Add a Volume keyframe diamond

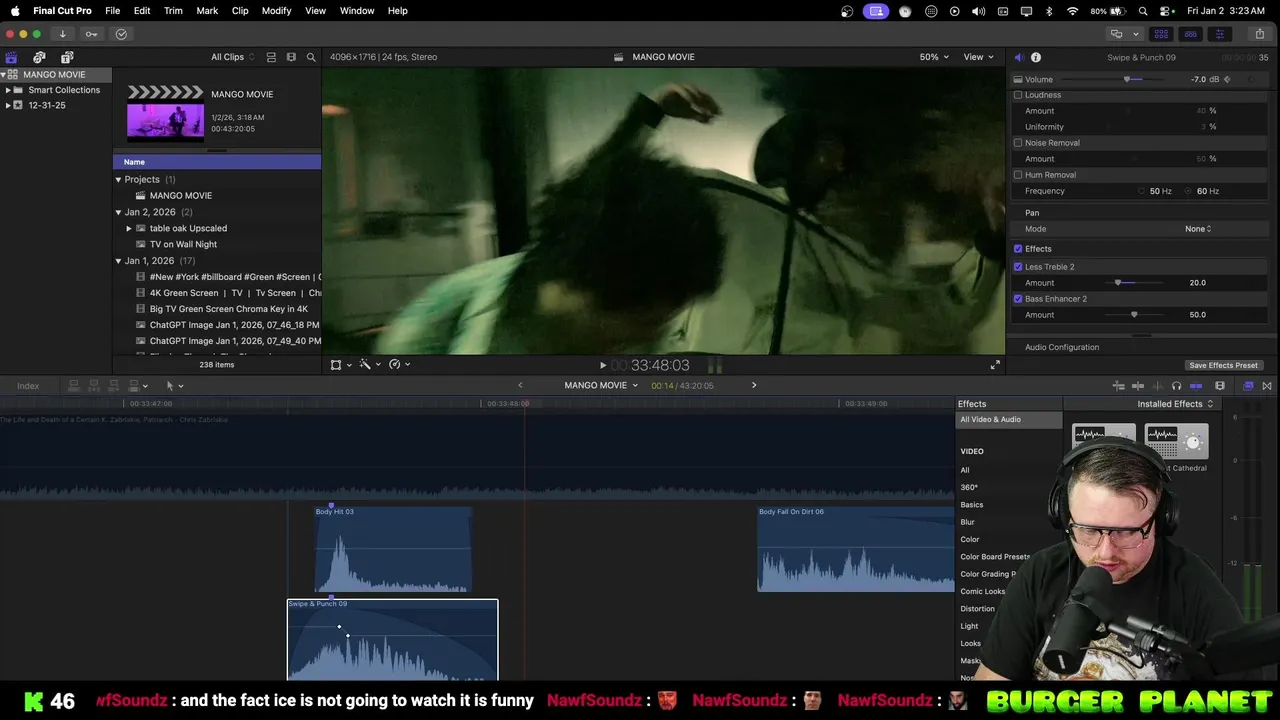[x=1227, y=79]
